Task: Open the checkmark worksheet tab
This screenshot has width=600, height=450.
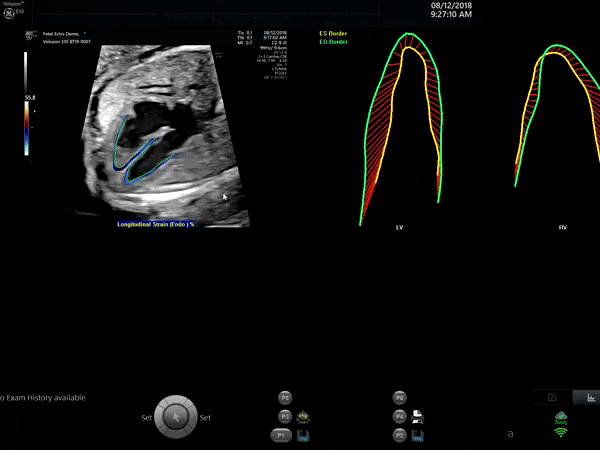Action: 552,398
